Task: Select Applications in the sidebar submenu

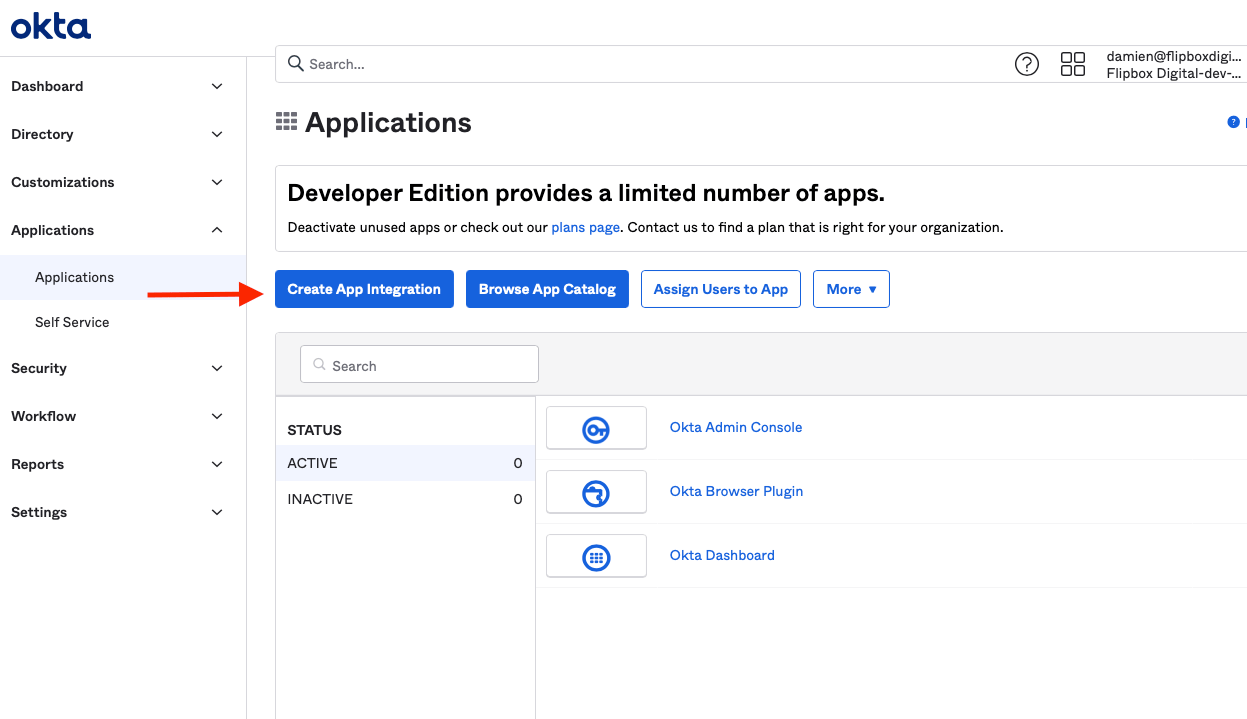Action: [74, 277]
